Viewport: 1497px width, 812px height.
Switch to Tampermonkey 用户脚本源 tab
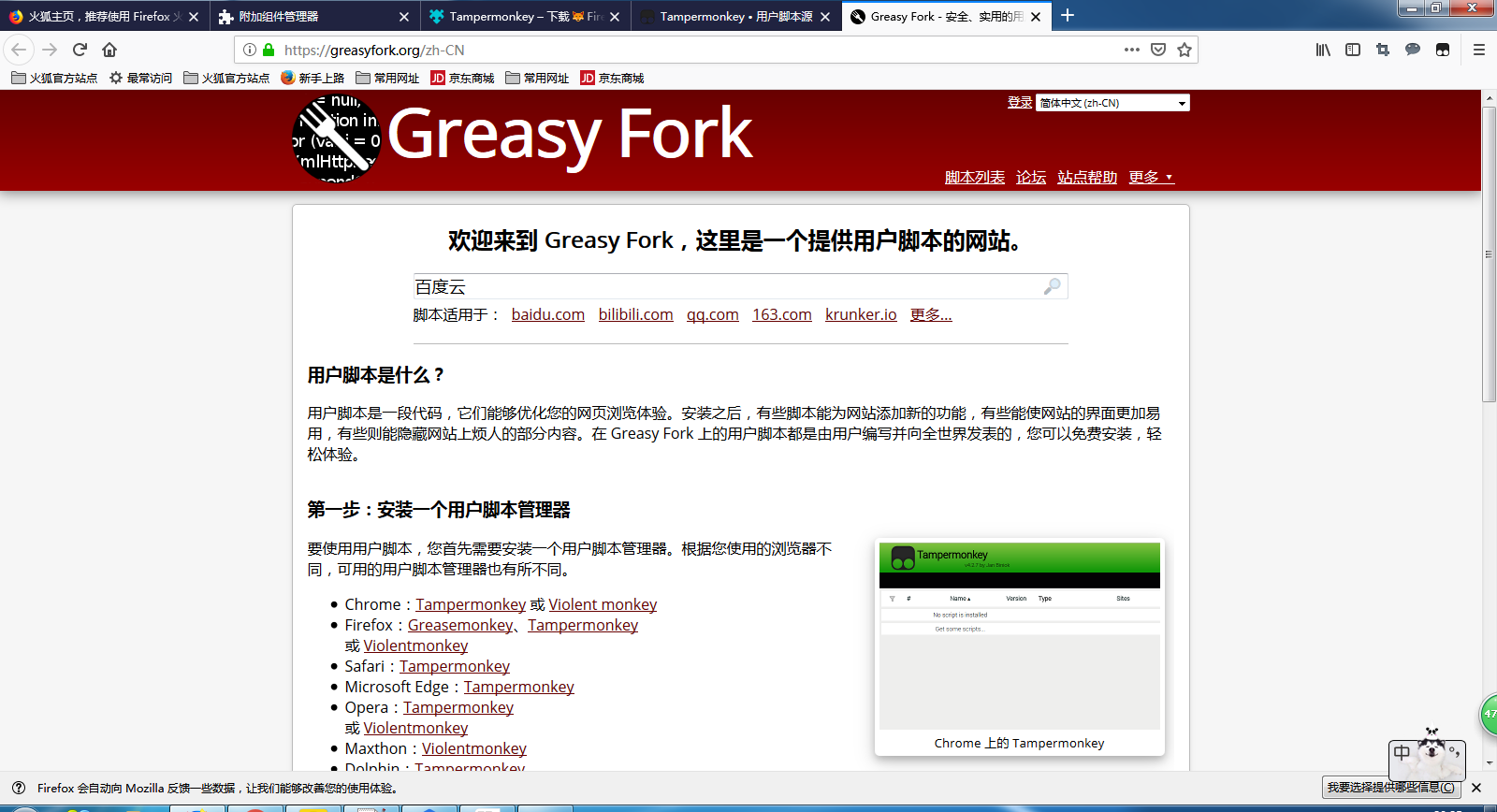(735, 17)
